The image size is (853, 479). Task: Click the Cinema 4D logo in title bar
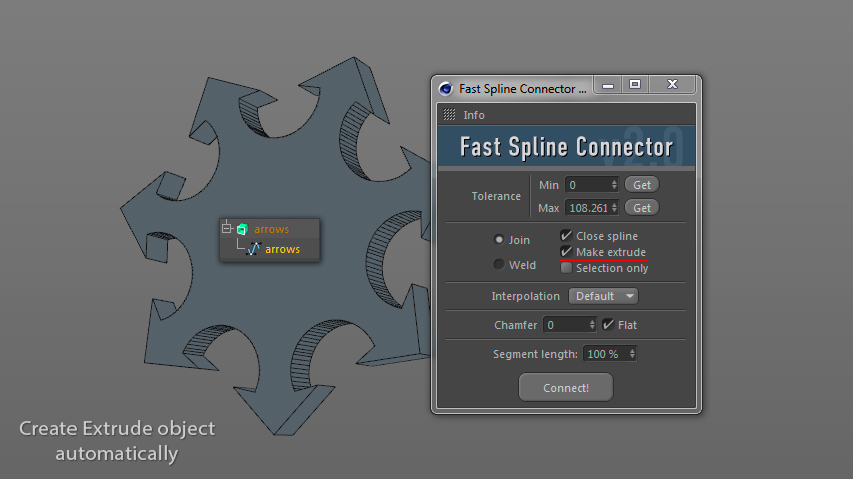[446, 89]
